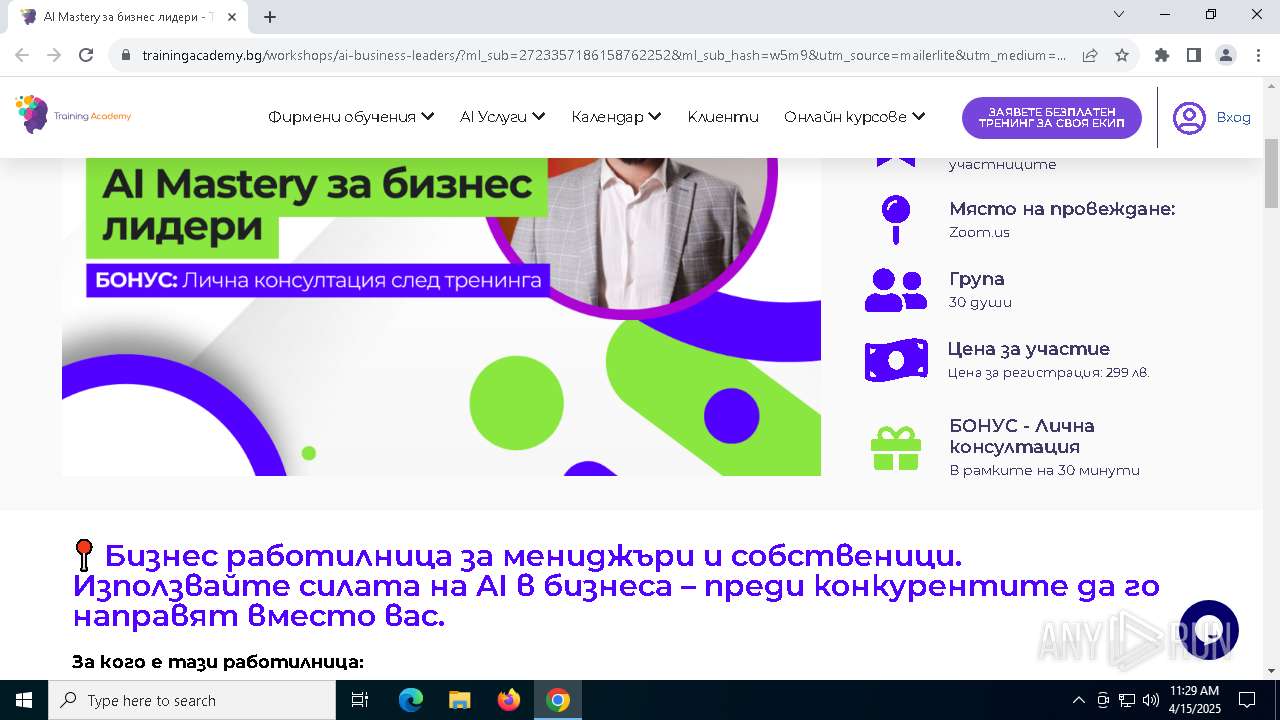Expand the AI Услуги dropdown menu
The height and width of the screenshot is (720, 1280).
click(x=502, y=117)
